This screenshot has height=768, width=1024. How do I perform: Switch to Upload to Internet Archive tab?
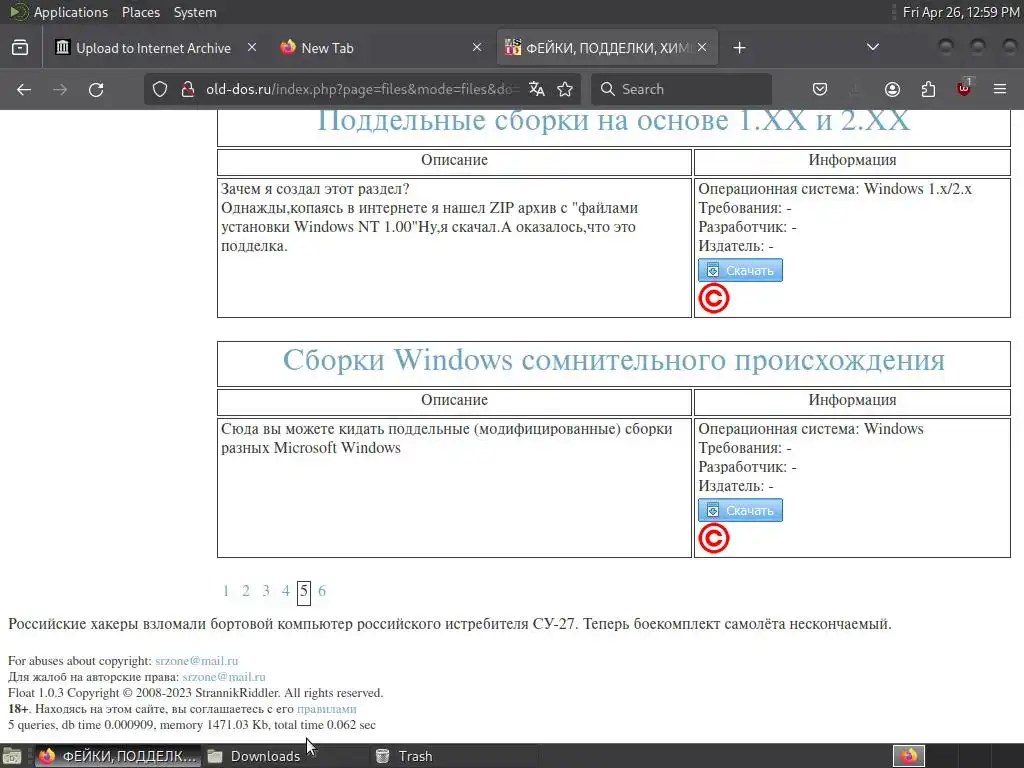[x=154, y=48]
